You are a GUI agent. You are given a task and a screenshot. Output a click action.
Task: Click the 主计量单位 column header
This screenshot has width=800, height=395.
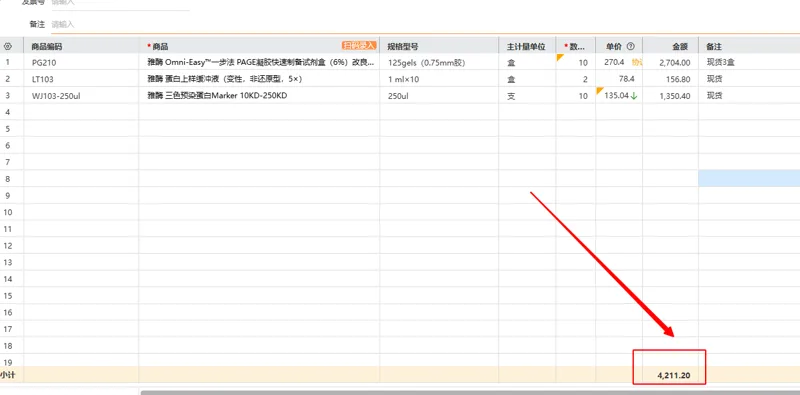point(526,46)
